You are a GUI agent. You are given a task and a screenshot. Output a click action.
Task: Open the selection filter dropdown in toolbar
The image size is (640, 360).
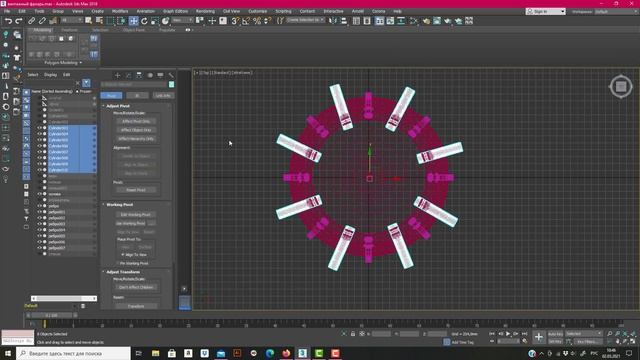click(71, 20)
